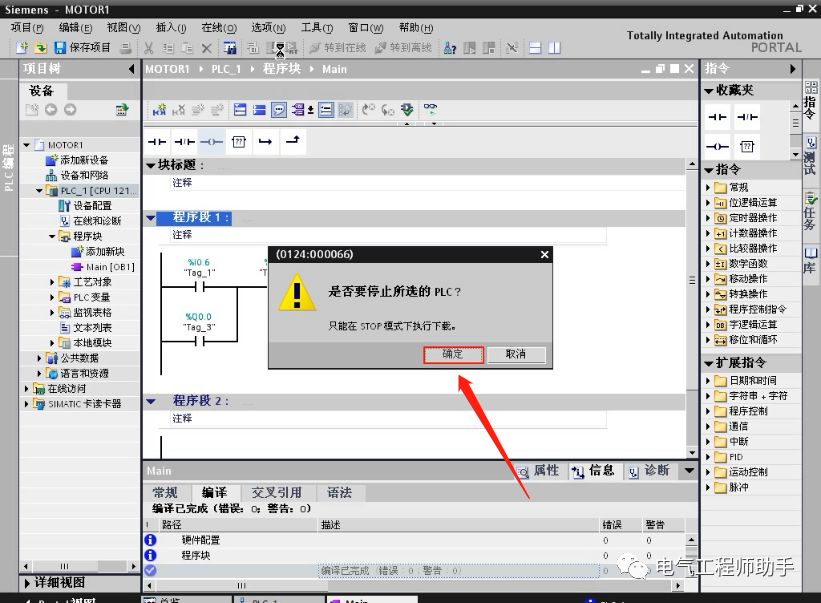Collapse 程序段 1 in the Main editor
Image resolution: width=821 pixels, height=603 pixels.
[152, 217]
